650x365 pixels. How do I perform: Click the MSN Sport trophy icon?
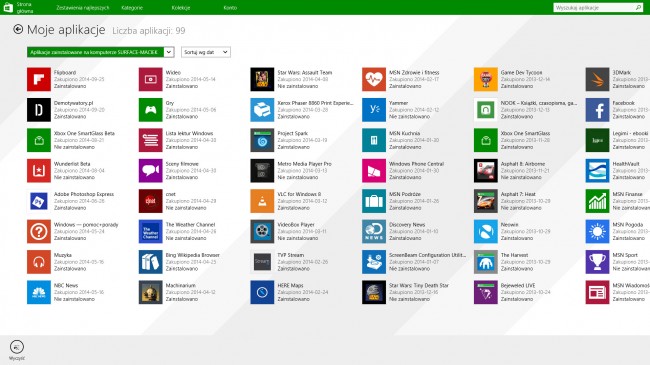tap(597, 262)
